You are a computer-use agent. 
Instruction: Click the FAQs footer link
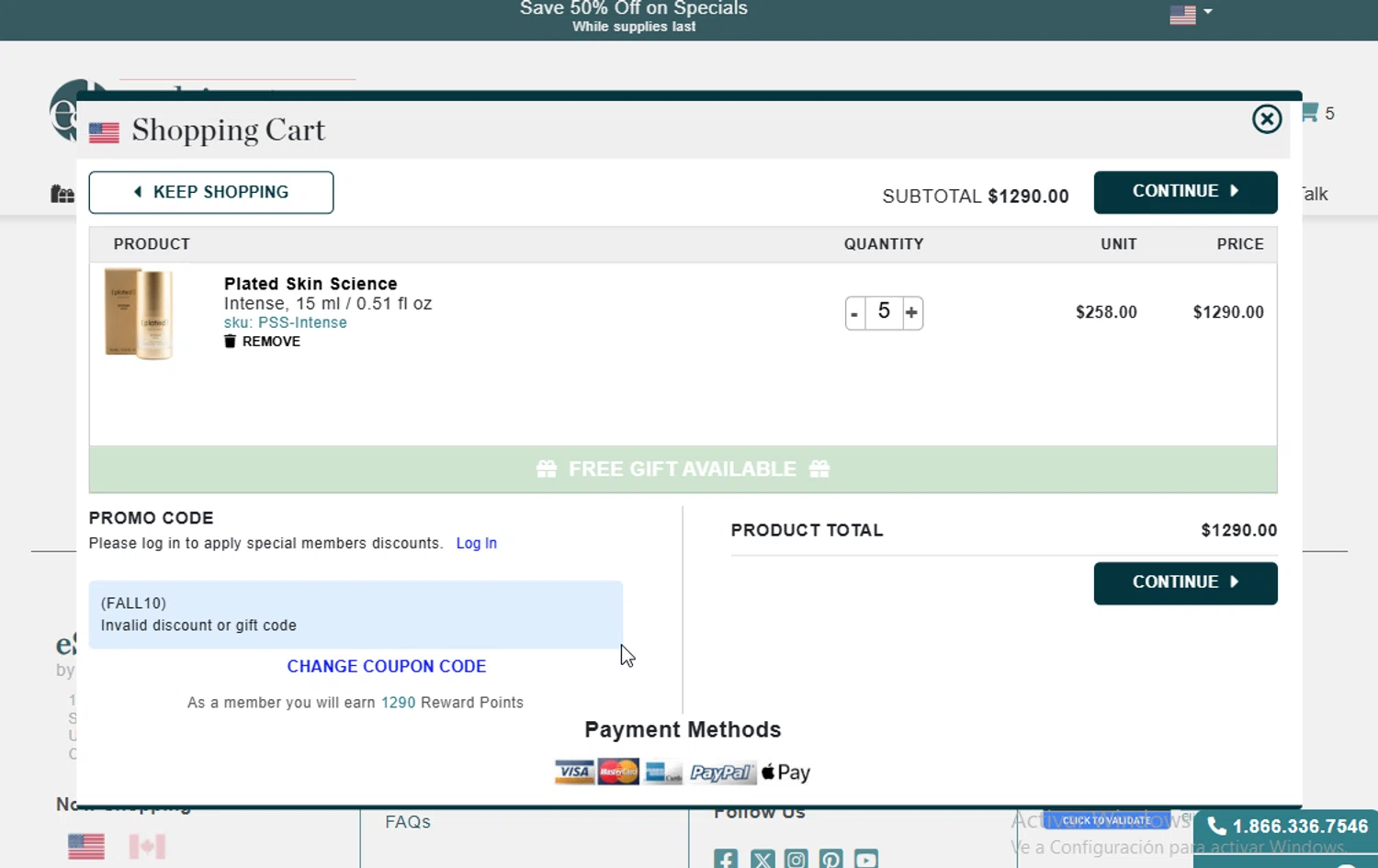point(408,822)
